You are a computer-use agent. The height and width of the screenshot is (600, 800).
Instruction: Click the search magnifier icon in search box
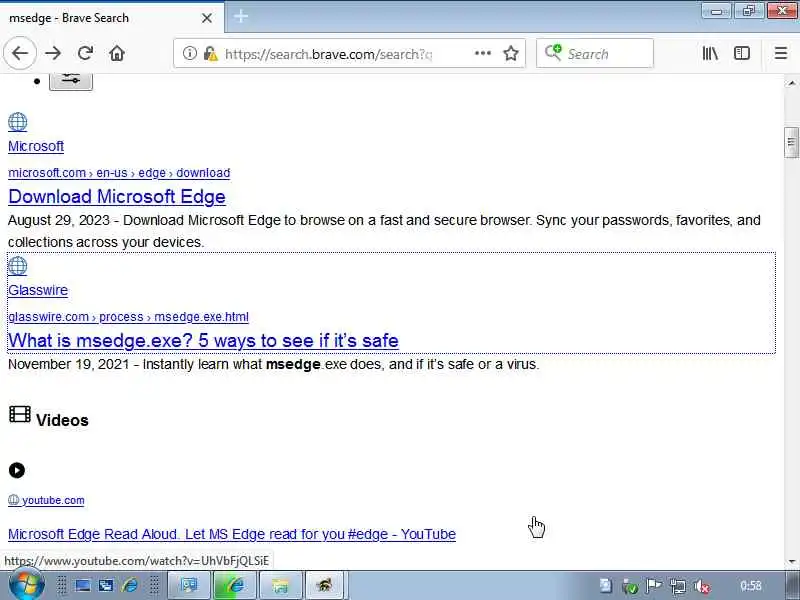point(553,53)
